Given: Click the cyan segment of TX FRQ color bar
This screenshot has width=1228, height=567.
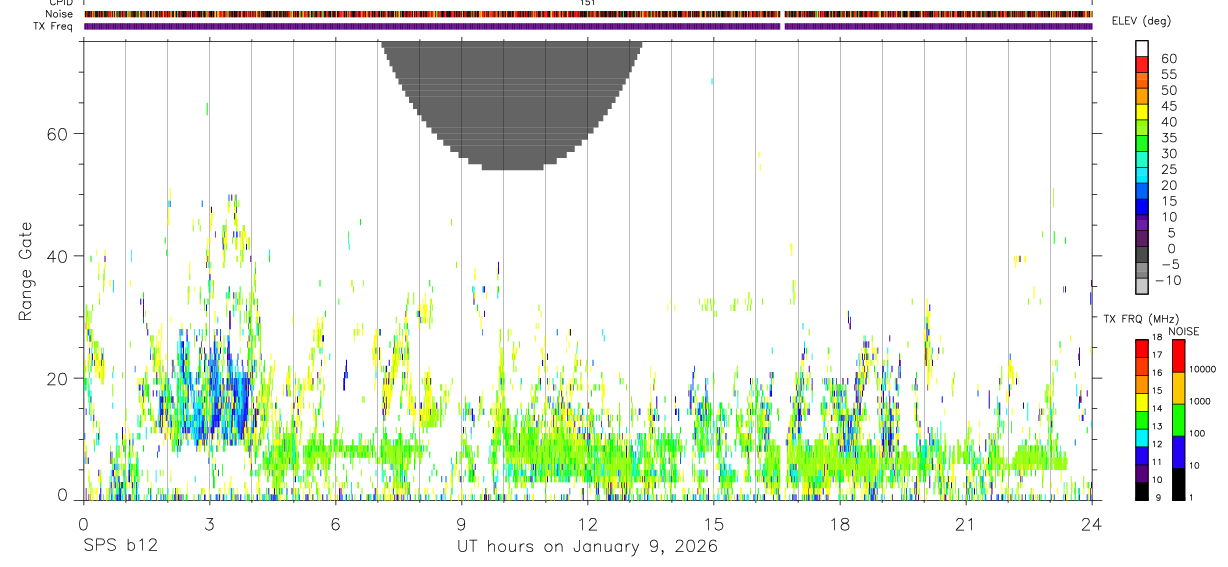Looking at the screenshot, I should [1142, 437].
